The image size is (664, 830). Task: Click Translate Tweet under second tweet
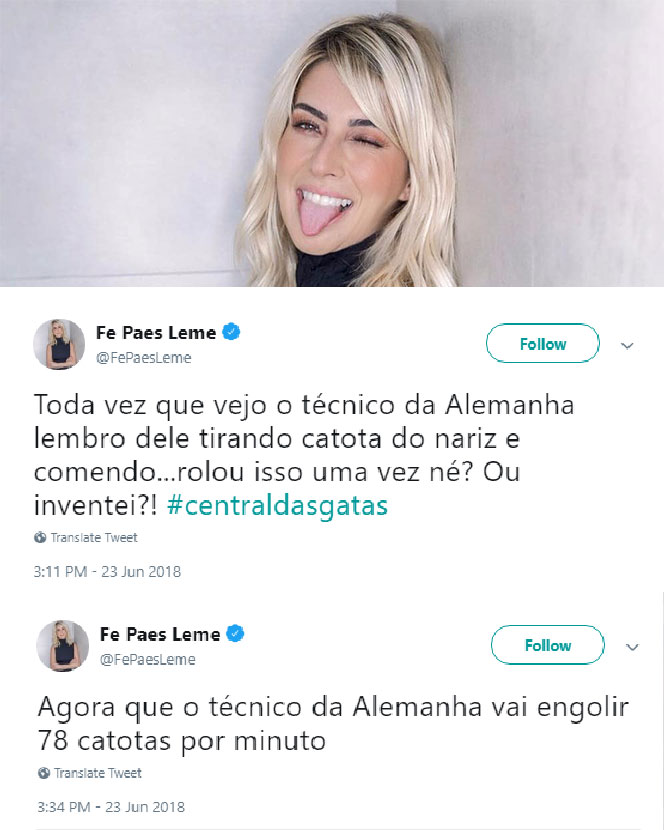pos(97,773)
